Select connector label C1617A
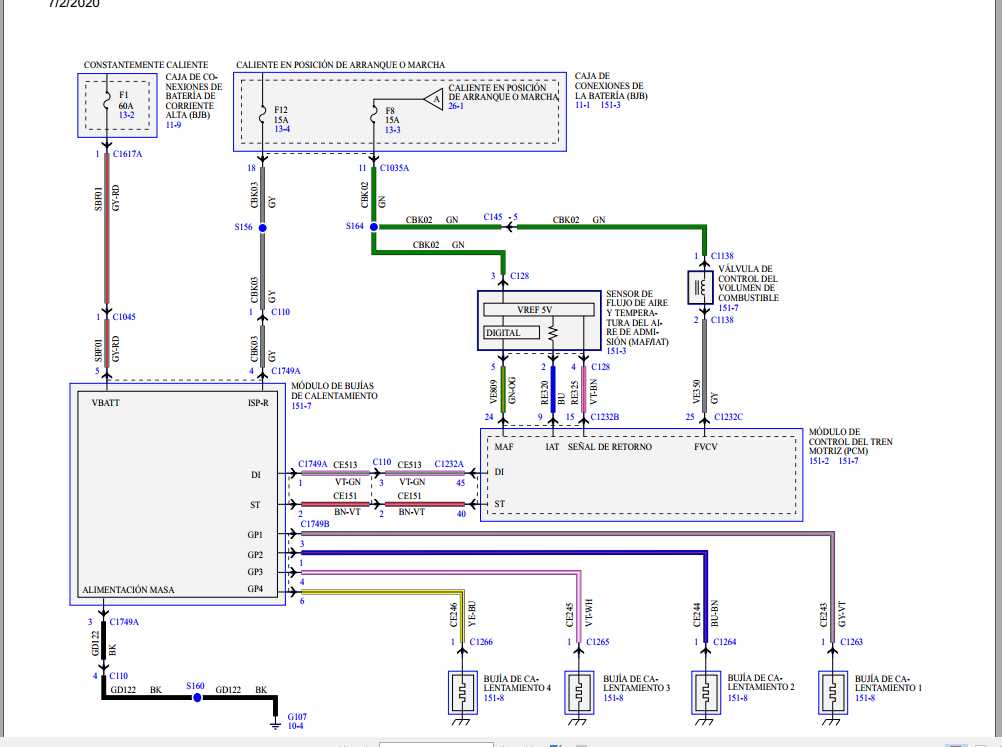Viewport: 1002px width, 747px height. pyautogui.click(x=127, y=154)
